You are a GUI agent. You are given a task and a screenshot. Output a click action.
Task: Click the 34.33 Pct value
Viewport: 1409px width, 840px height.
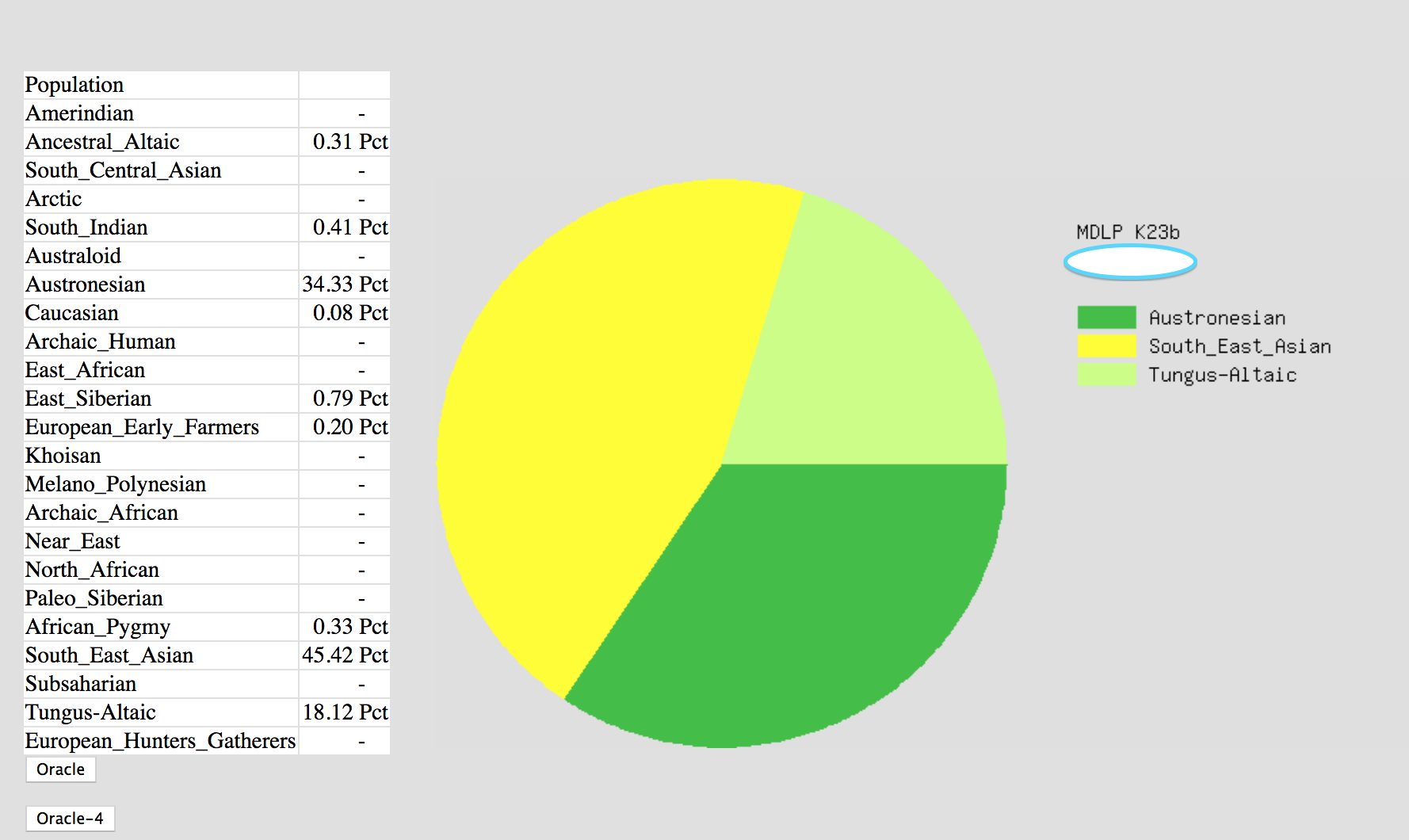[x=345, y=284]
